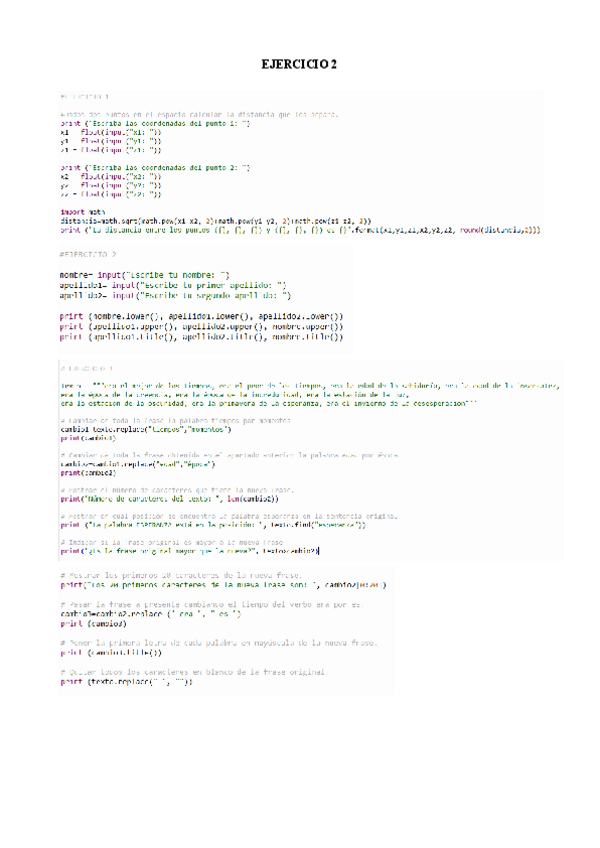Click the 'Escribe tu primer apellido' input line
The height and width of the screenshot is (848, 600).
171,284
